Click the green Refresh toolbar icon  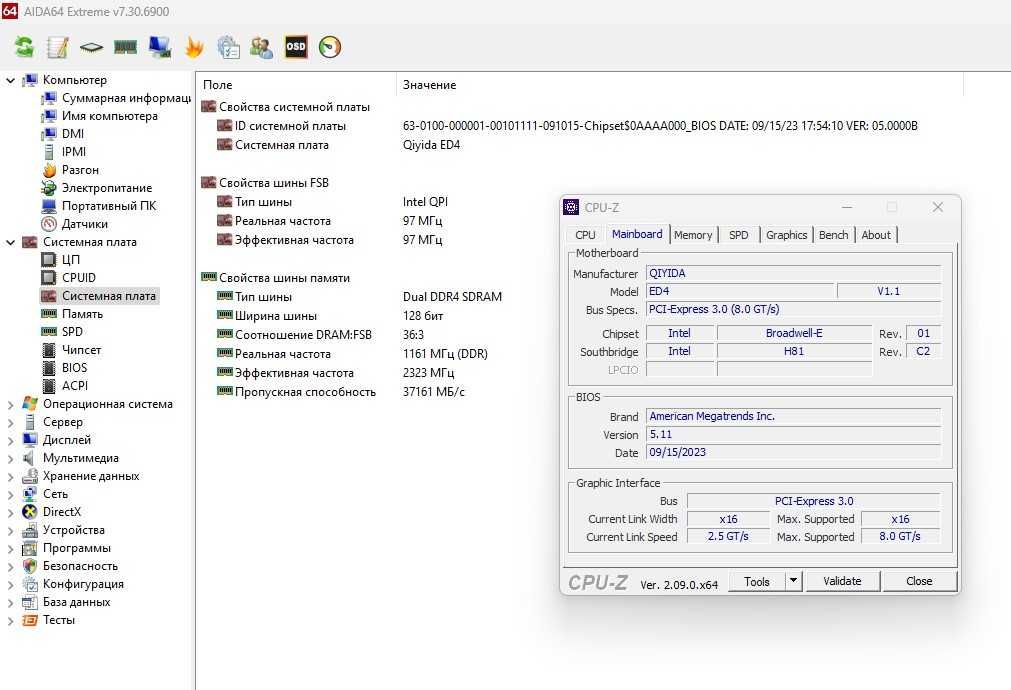pyautogui.click(x=24, y=46)
